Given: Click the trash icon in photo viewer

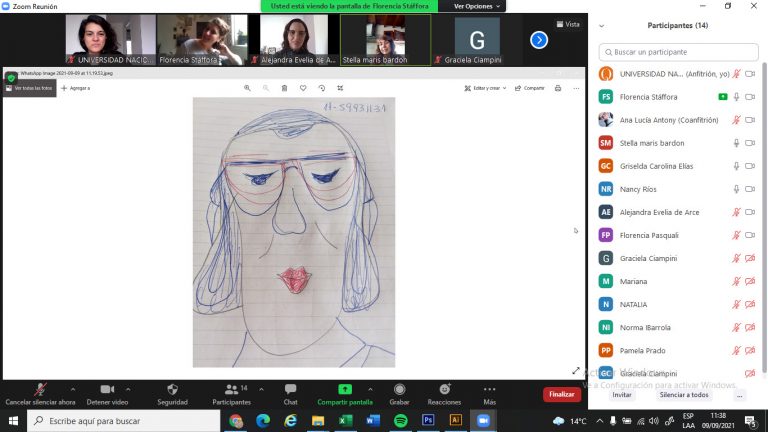Looking at the screenshot, I should tap(284, 88).
